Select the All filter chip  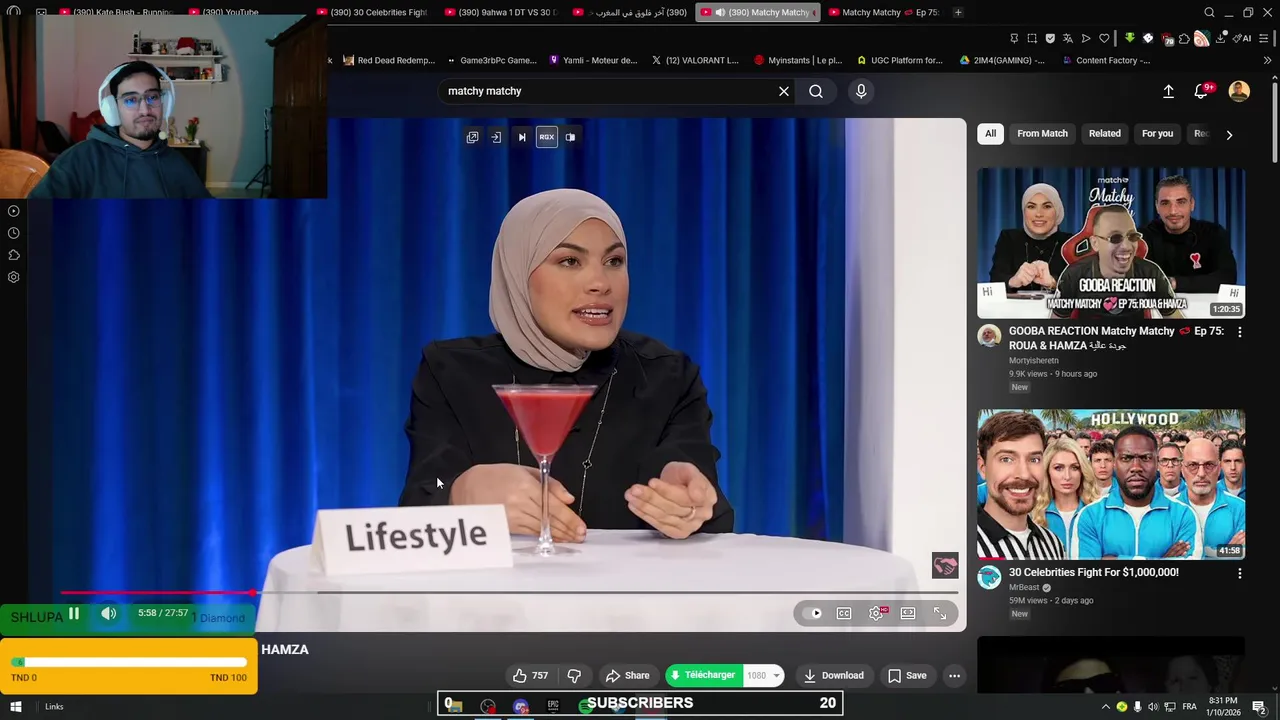point(990,134)
